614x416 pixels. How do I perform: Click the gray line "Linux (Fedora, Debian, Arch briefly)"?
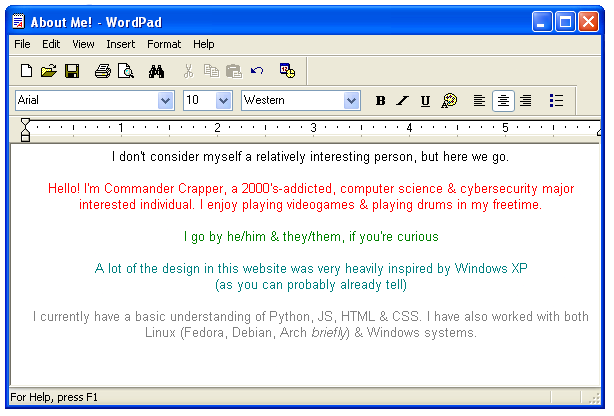tap(311, 333)
